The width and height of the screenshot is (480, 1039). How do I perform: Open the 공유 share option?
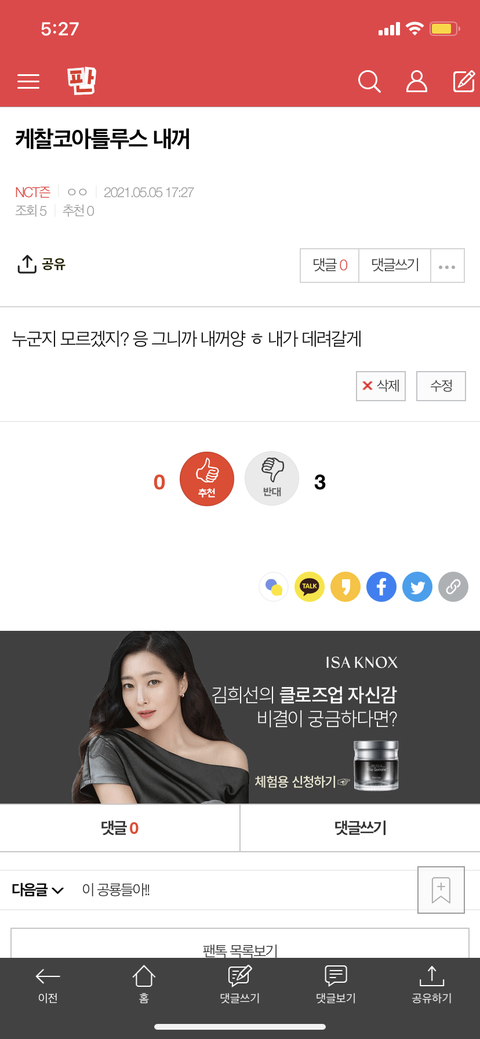[x=41, y=265]
